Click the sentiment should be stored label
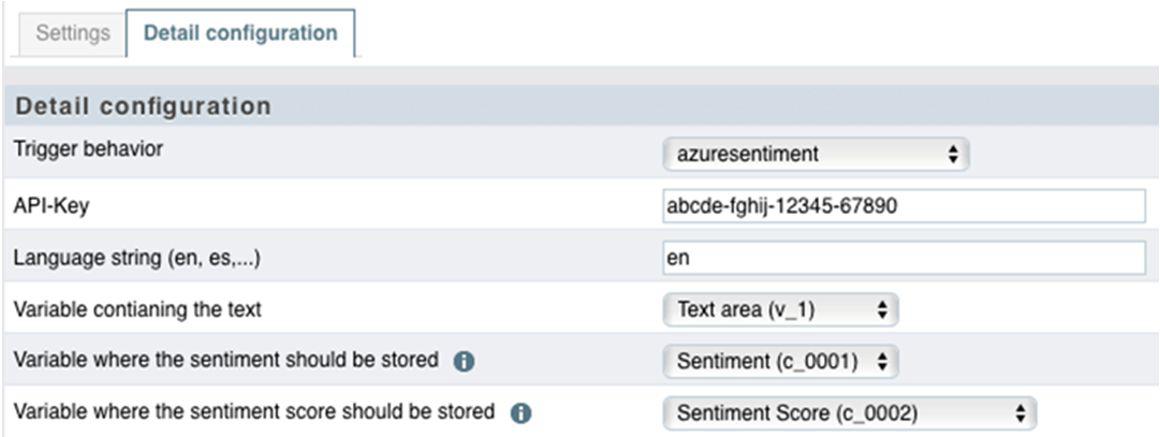Image resolution: width=1160 pixels, height=437 pixels. click(226, 361)
